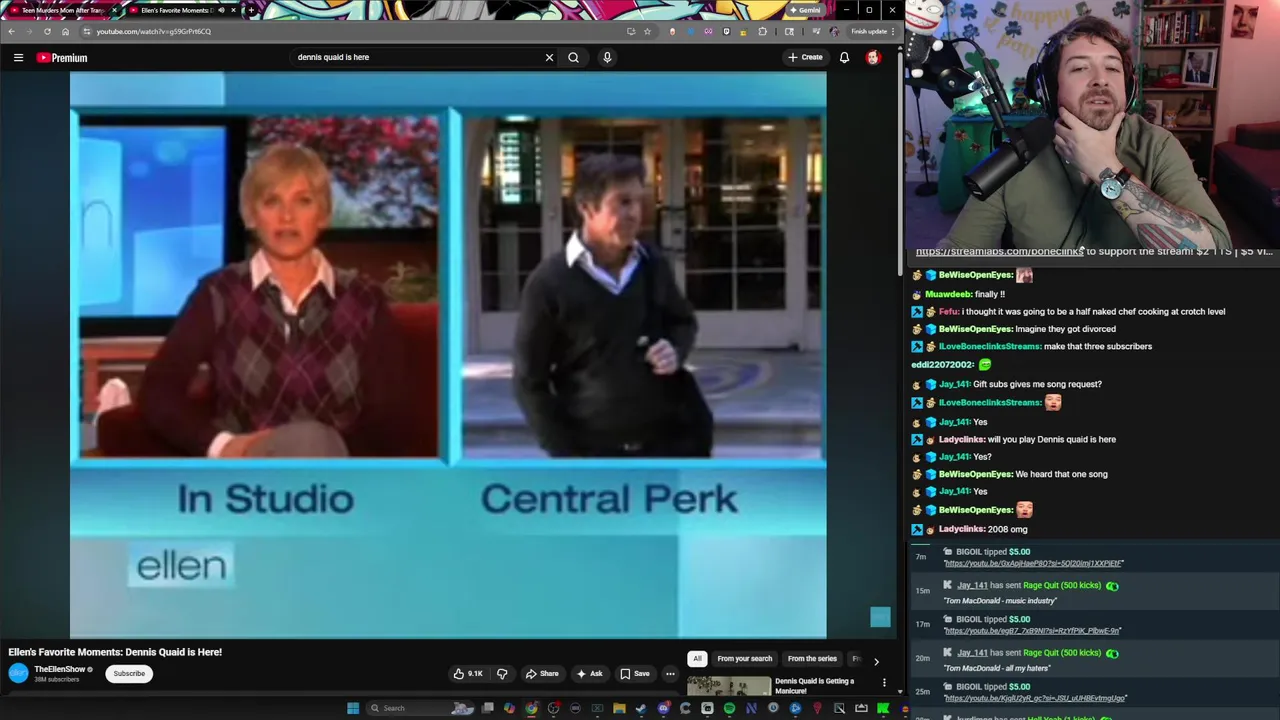
Task: Show more chips with right arrow
Action: [876, 660]
